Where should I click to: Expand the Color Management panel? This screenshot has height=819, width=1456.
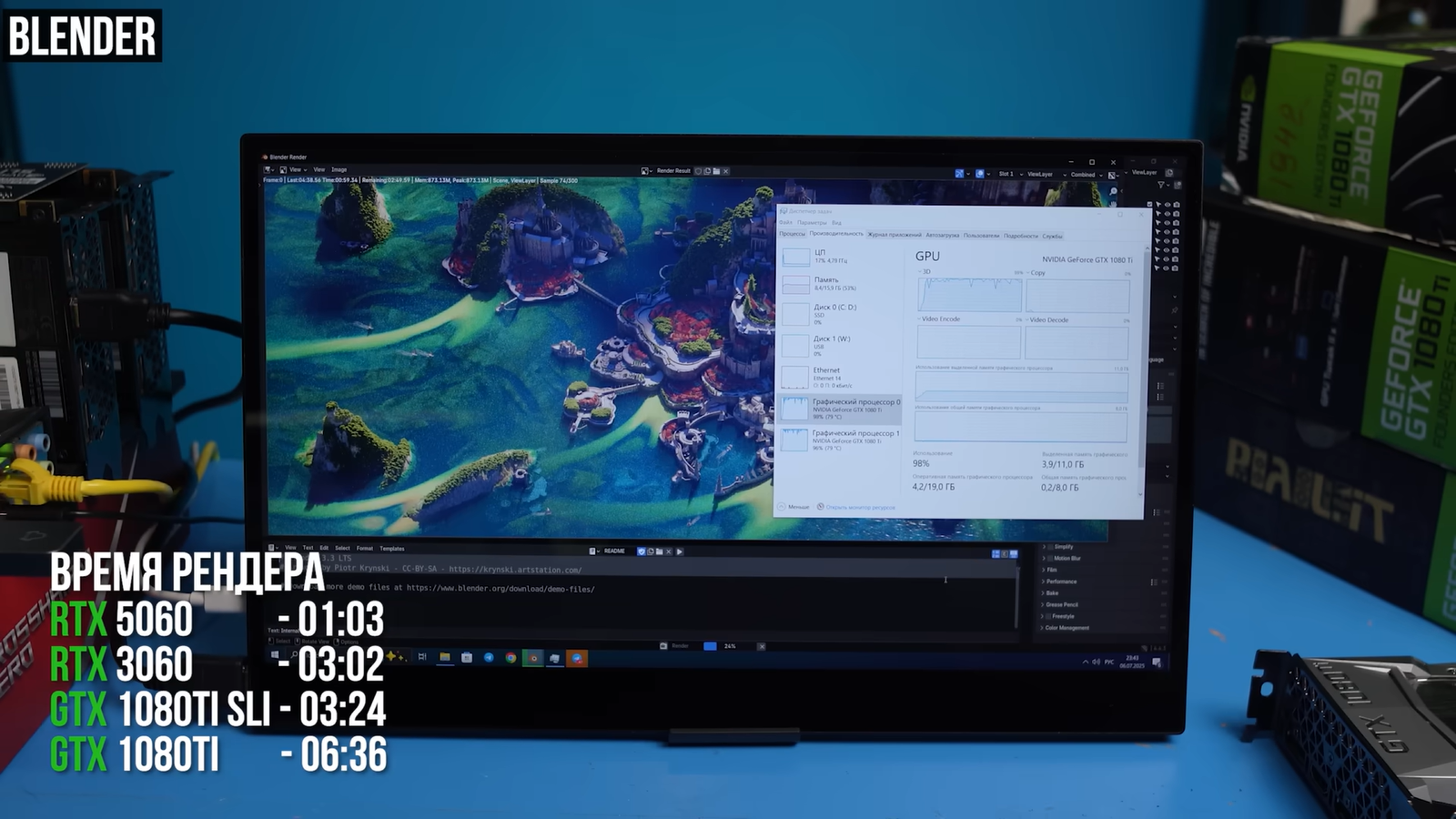[x=1067, y=628]
